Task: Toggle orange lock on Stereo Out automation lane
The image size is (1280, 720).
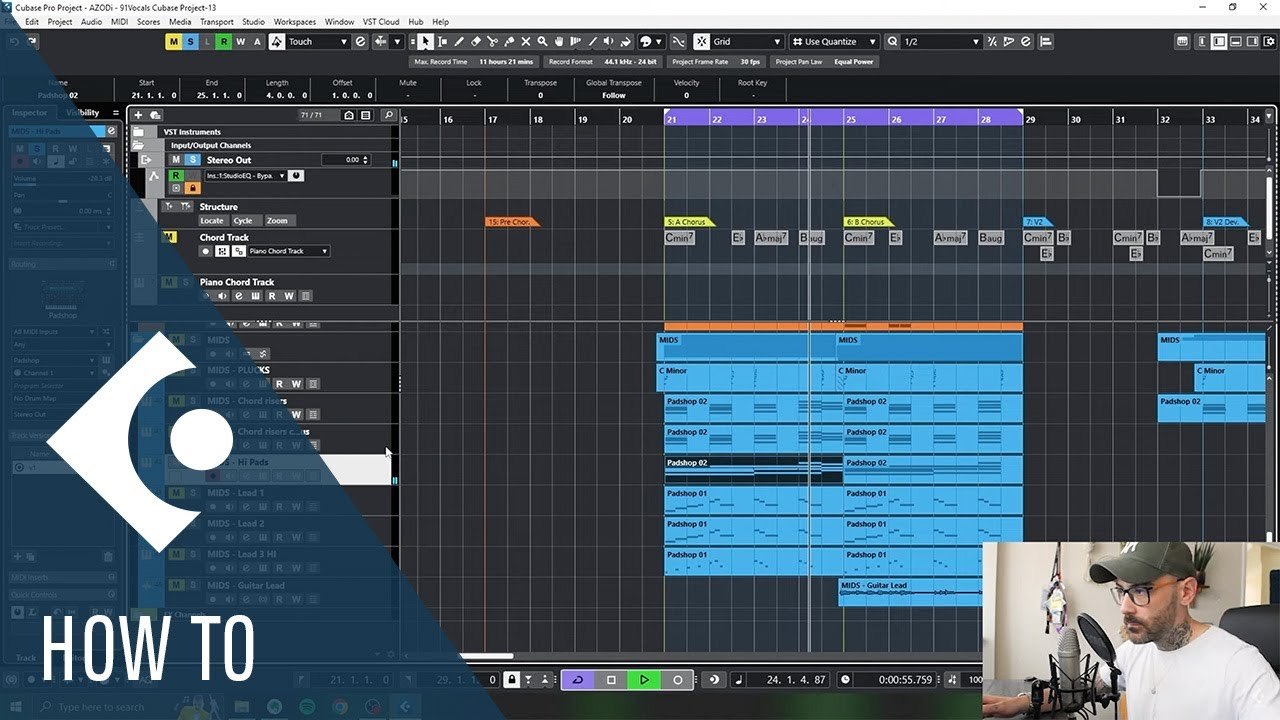Action: point(193,188)
